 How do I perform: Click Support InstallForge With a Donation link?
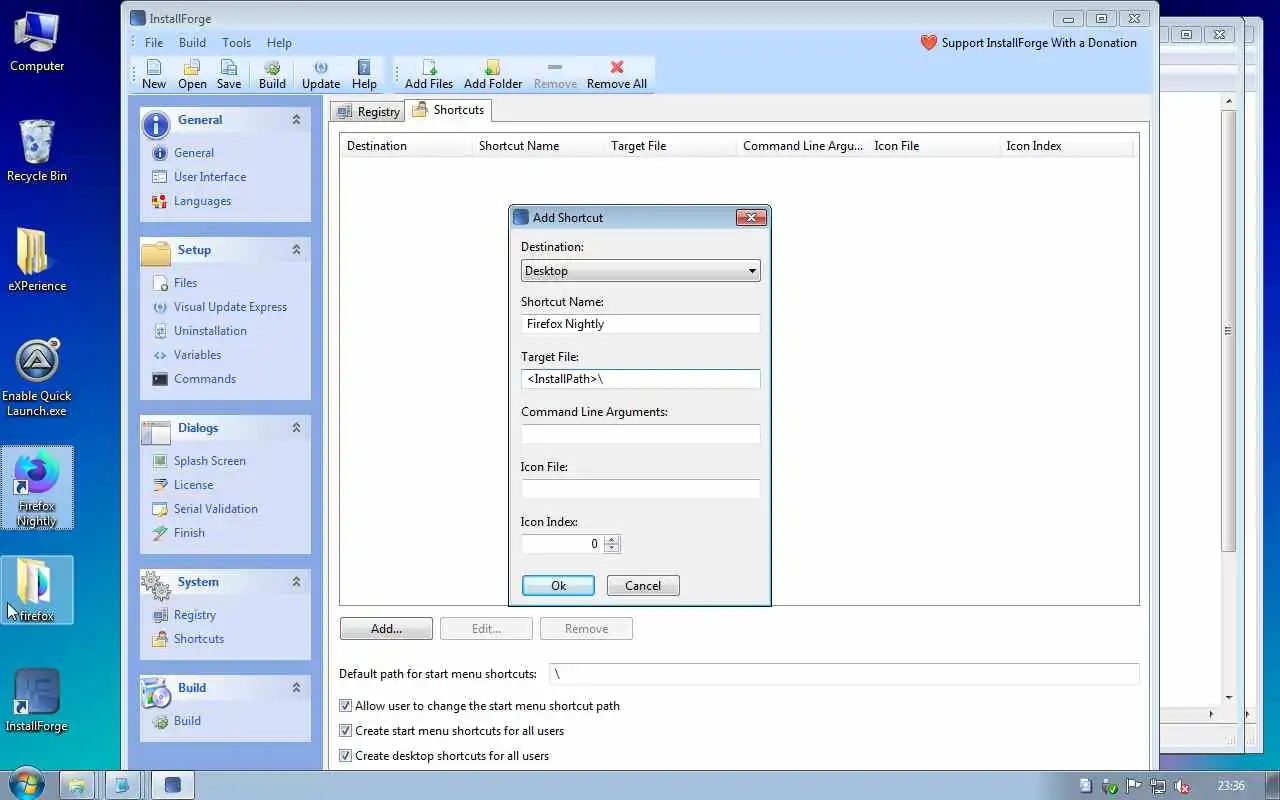point(1029,43)
